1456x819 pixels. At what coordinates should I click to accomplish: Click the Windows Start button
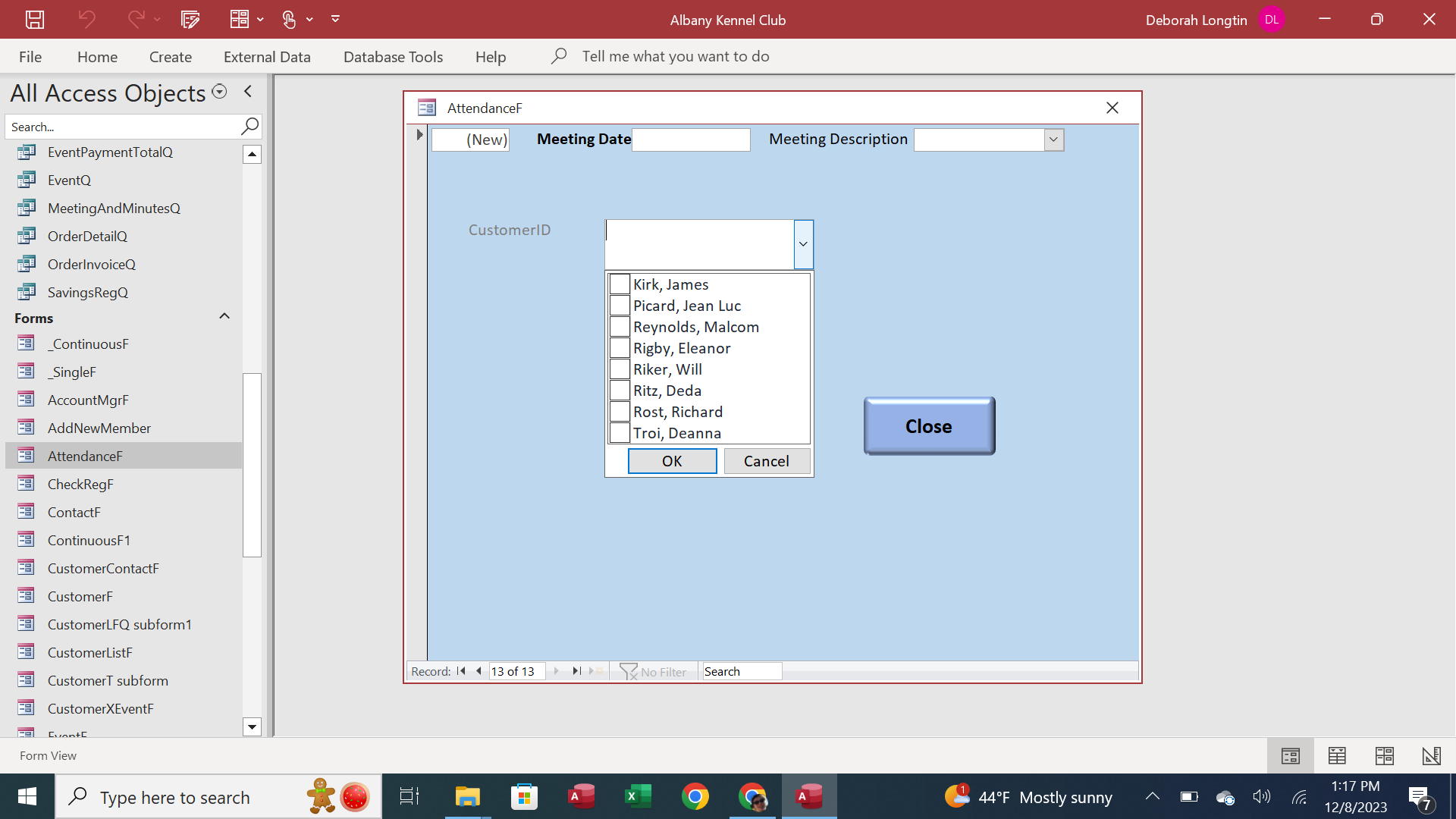coord(27,796)
